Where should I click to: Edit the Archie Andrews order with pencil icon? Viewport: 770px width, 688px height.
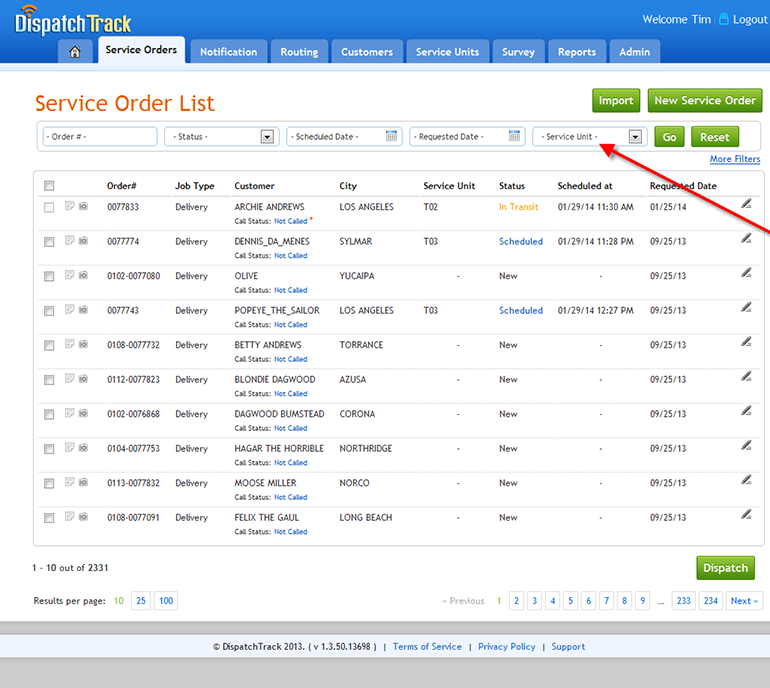click(746, 204)
